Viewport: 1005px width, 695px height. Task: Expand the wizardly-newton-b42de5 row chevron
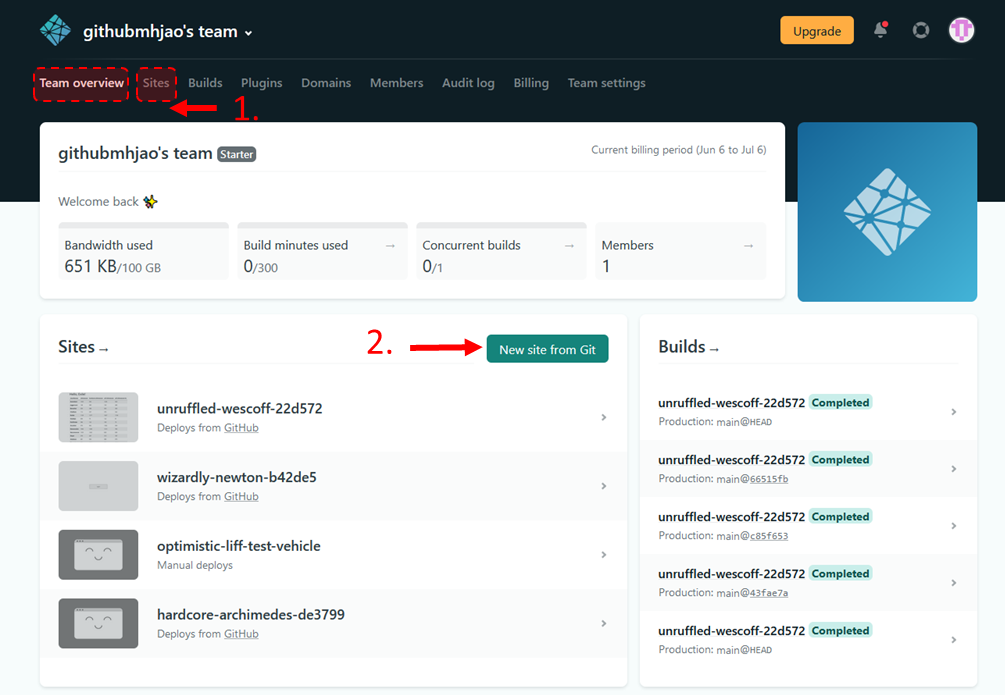point(604,486)
